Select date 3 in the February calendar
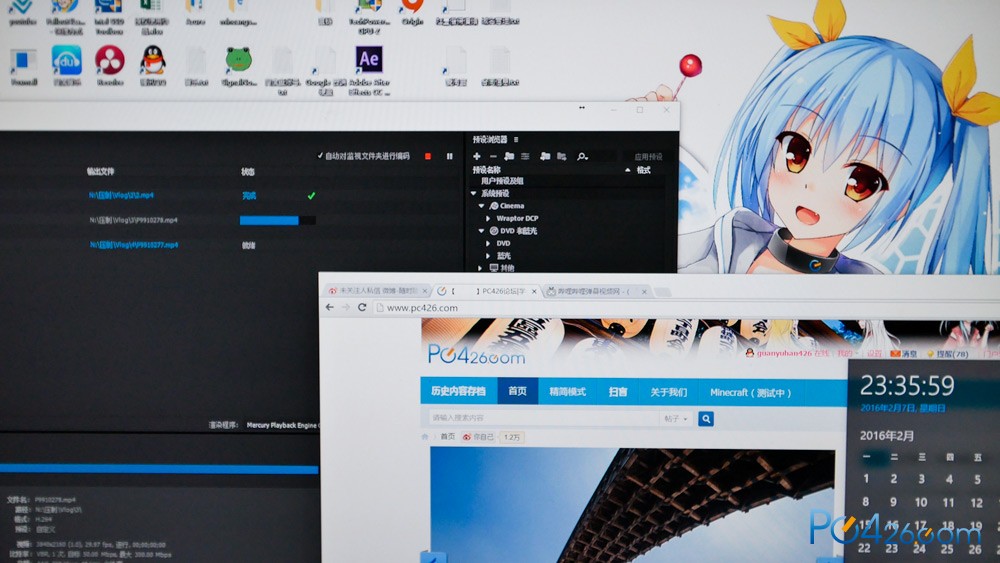Image resolution: width=1000 pixels, height=563 pixels. [921, 479]
